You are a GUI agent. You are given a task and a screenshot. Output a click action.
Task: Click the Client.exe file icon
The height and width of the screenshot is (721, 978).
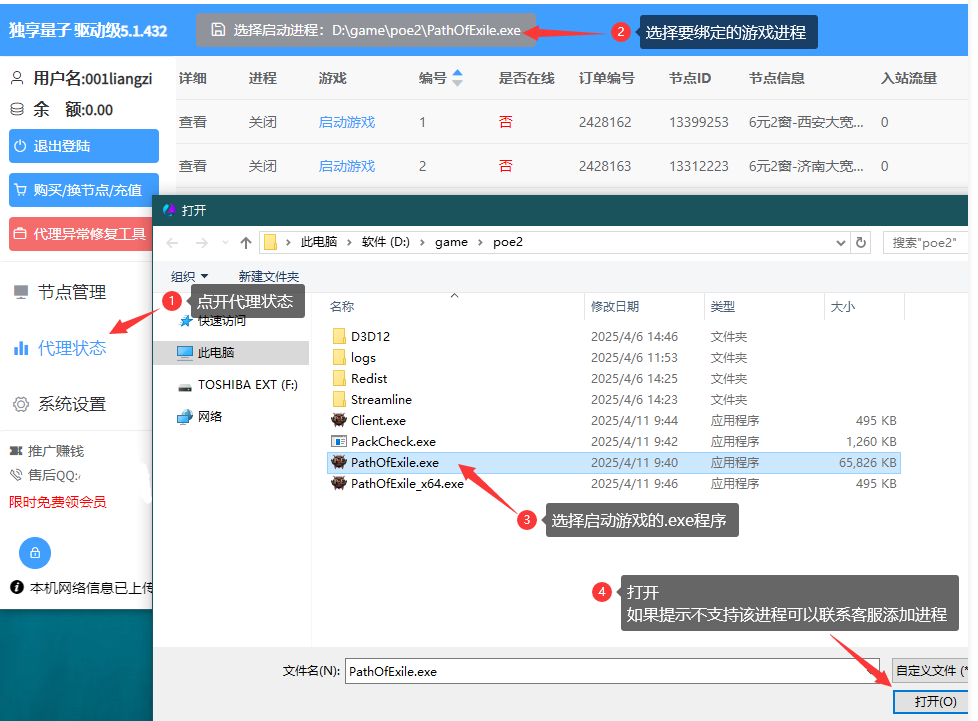tap(339, 420)
